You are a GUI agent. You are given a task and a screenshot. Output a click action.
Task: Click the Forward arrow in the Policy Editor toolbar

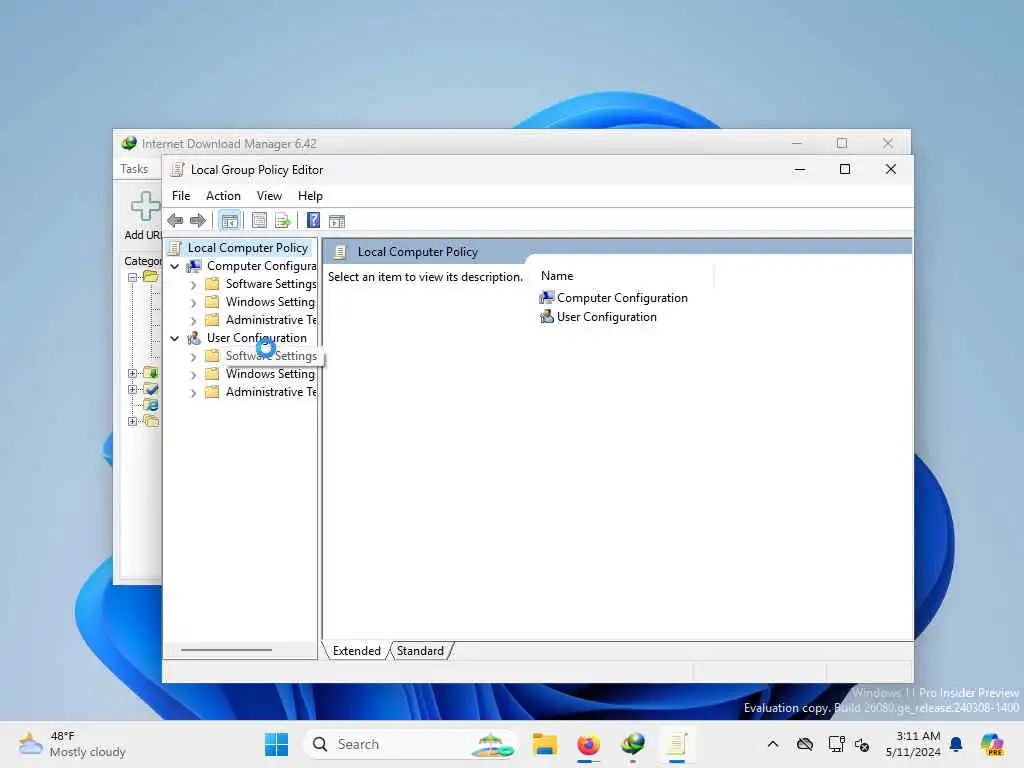[x=198, y=221]
